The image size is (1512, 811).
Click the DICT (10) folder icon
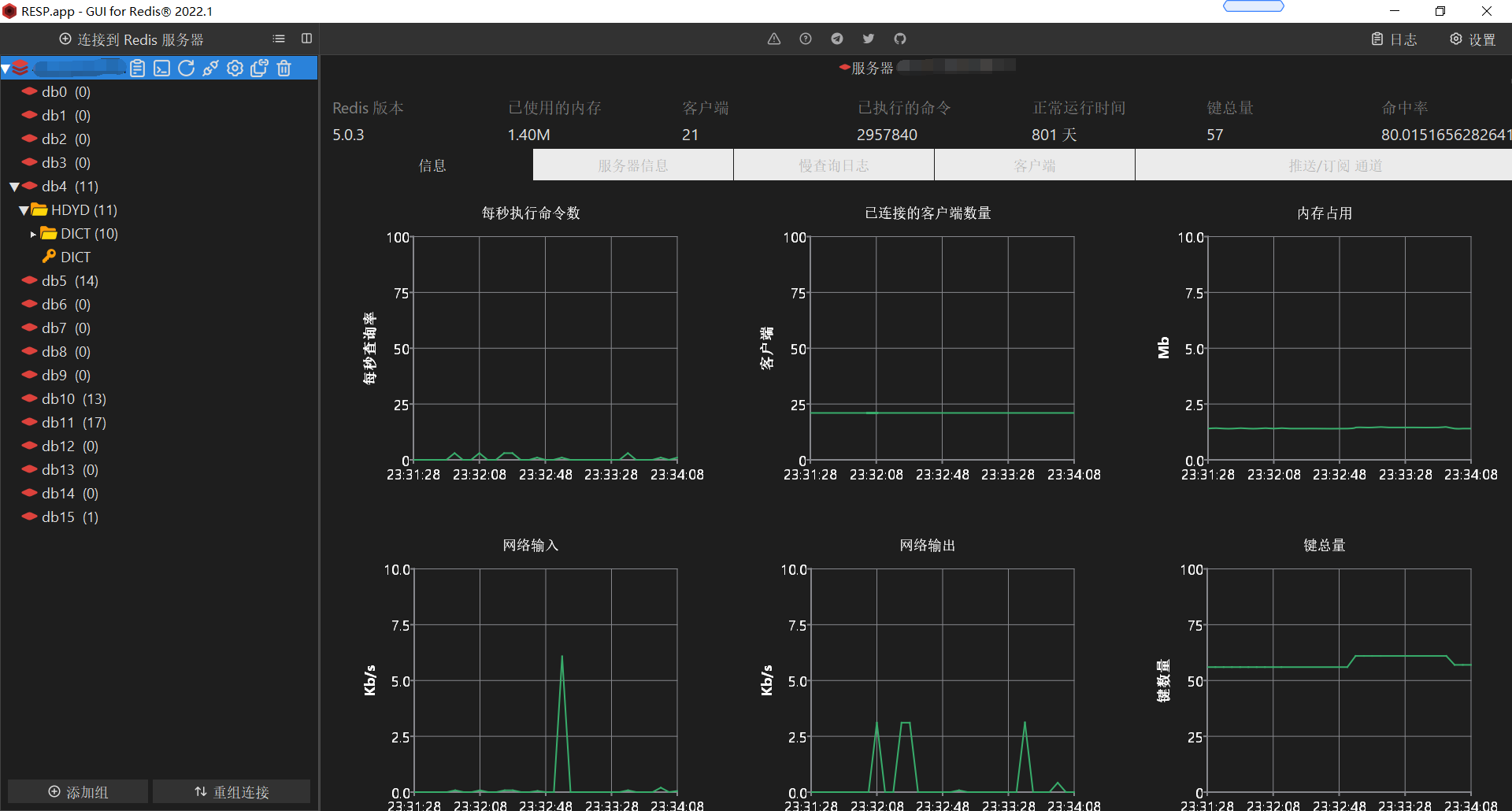point(49,233)
